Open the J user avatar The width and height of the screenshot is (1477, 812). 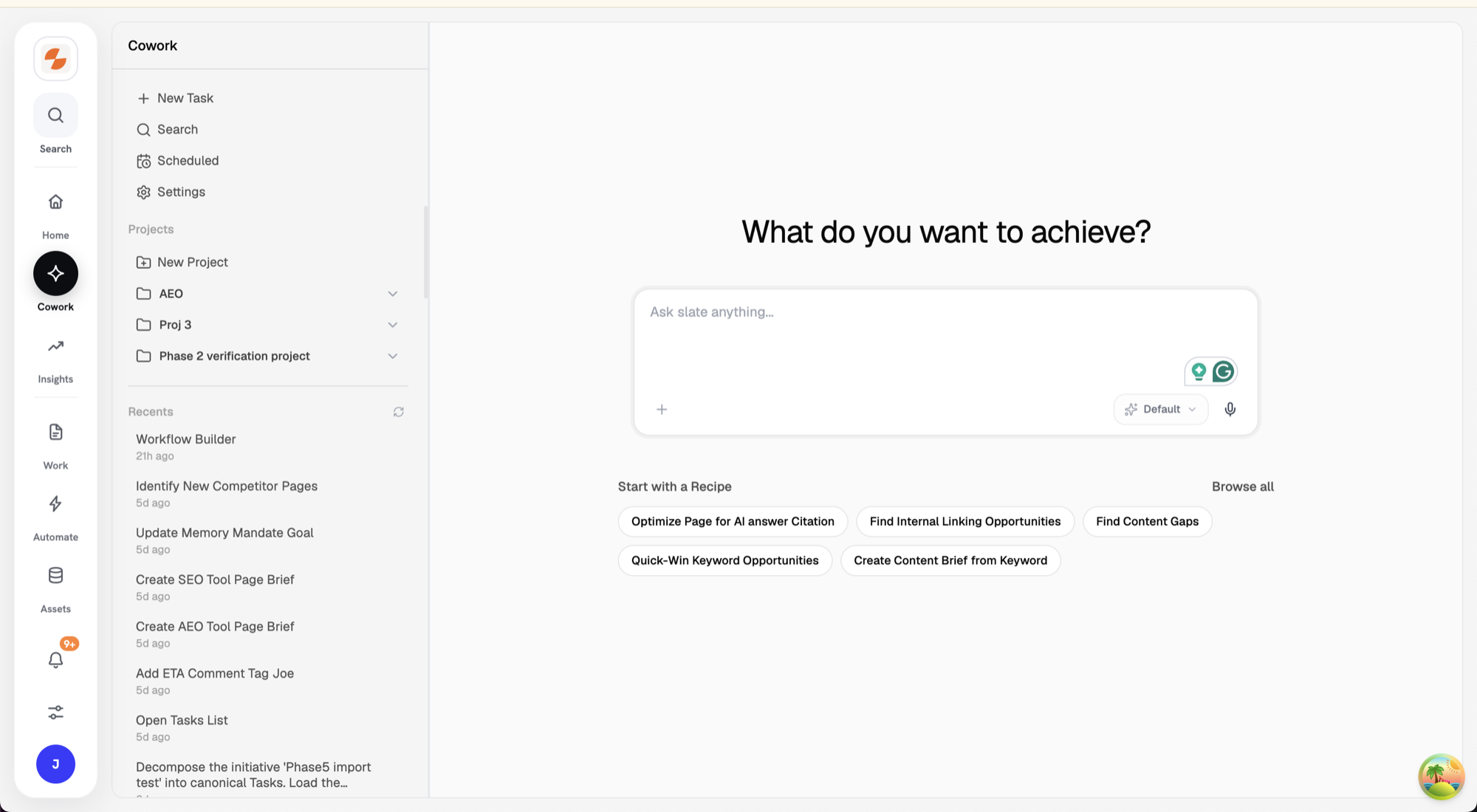pyautogui.click(x=55, y=764)
